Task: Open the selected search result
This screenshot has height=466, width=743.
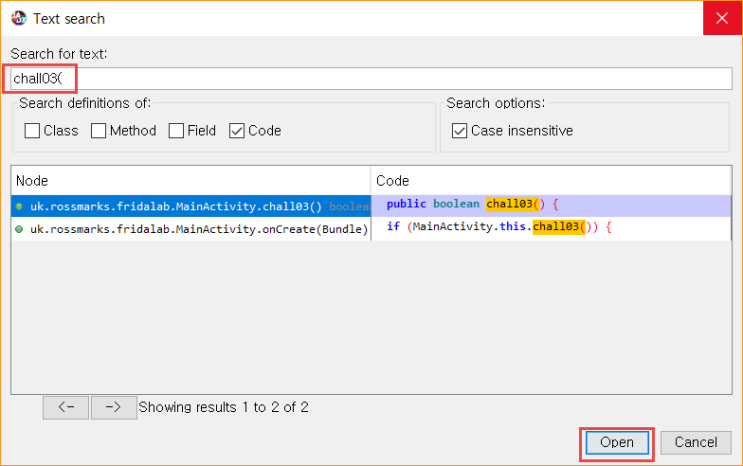Action: [617, 443]
